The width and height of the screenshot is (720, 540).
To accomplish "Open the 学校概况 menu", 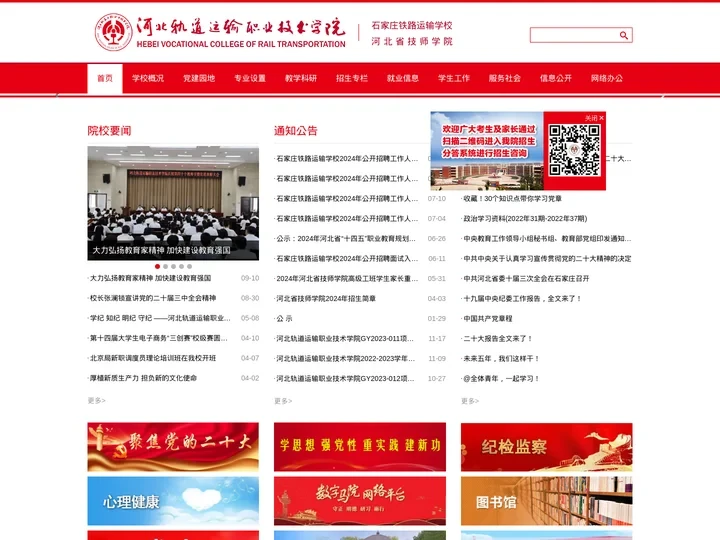I will tap(148, 79).
